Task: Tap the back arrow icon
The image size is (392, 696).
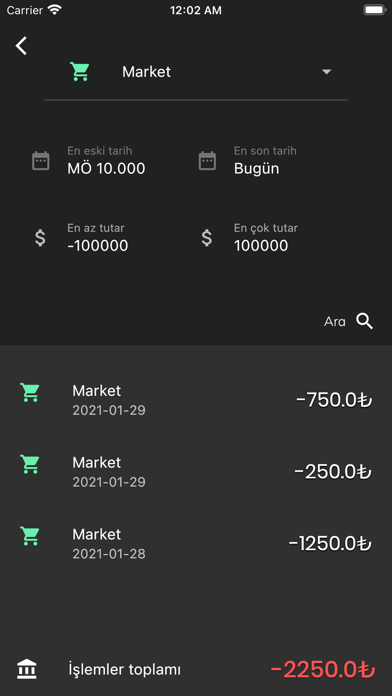Action: [21, 46]
